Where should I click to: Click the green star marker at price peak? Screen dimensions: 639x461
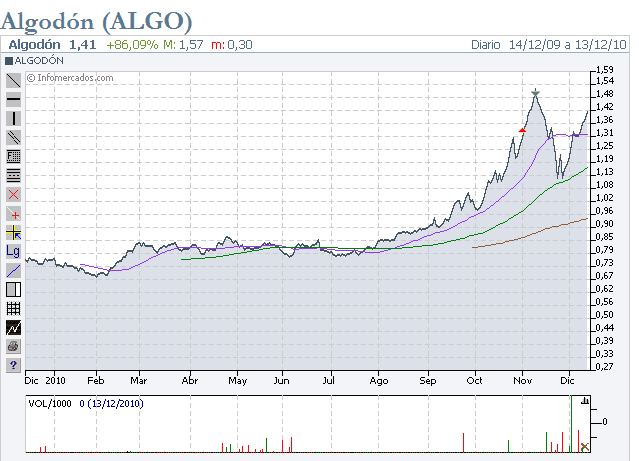[x=536, y=93]
